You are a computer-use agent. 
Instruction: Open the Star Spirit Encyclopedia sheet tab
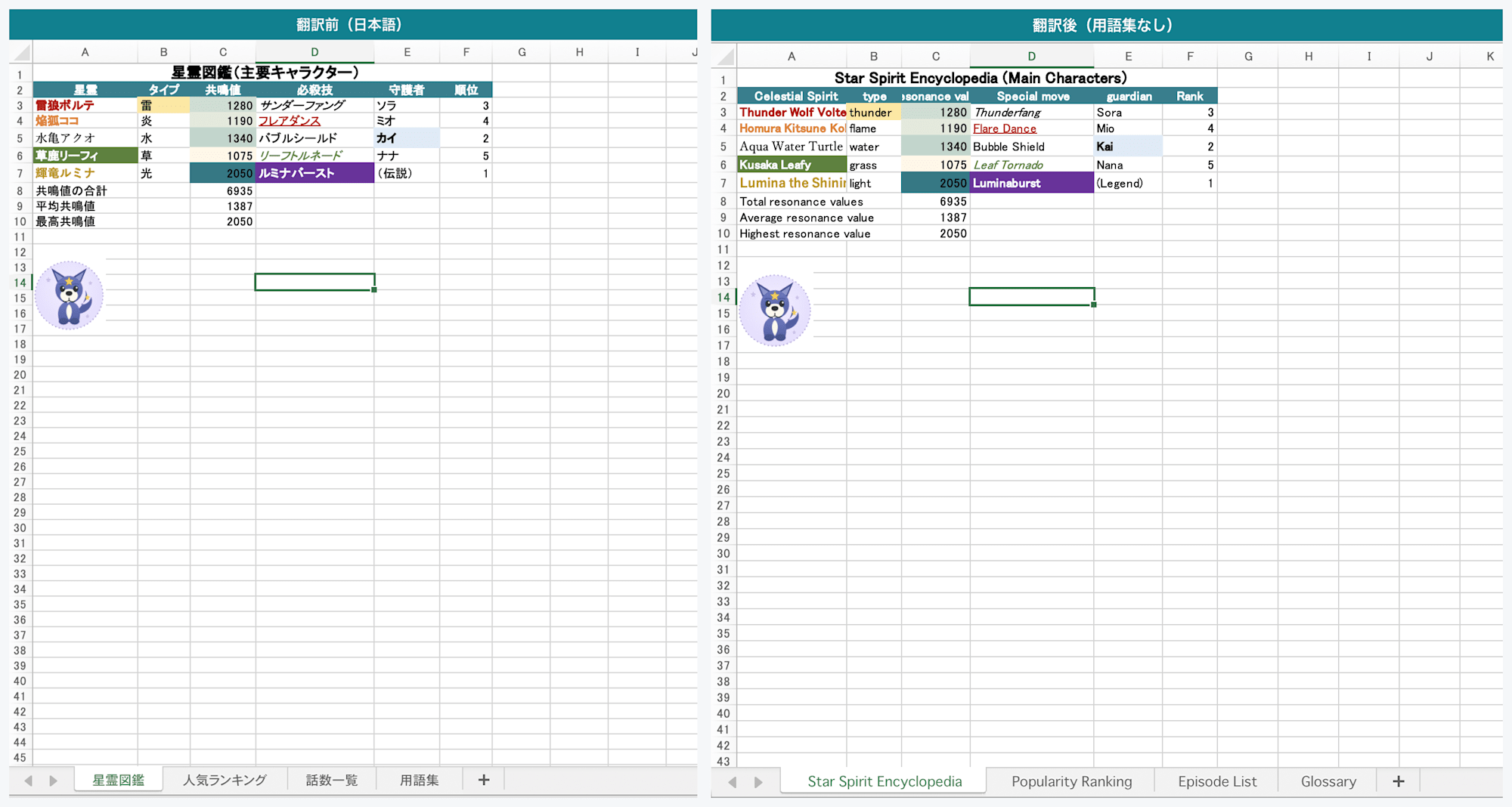click(885, 781)
